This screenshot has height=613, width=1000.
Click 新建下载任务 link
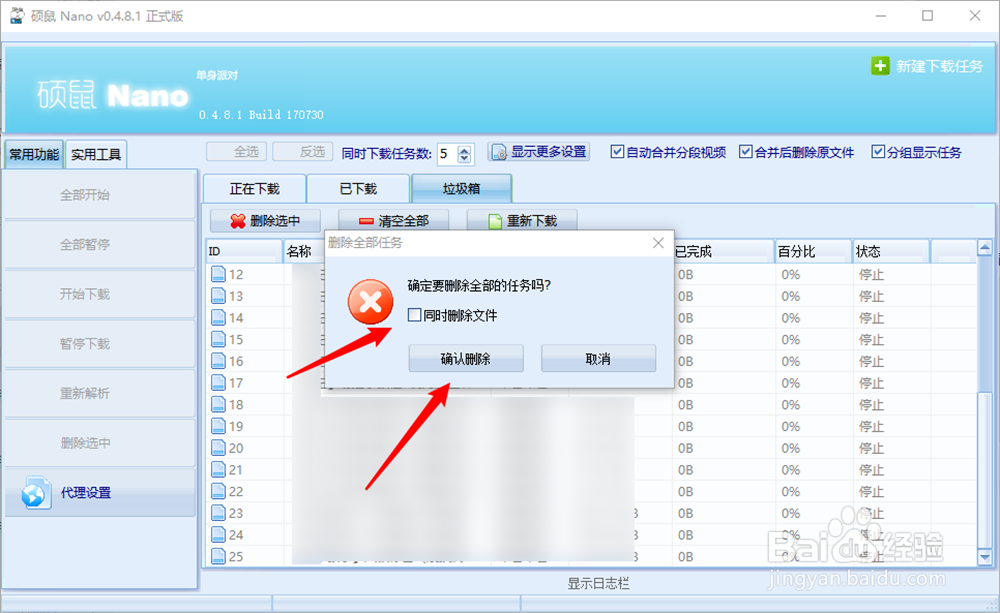[939, 66]
